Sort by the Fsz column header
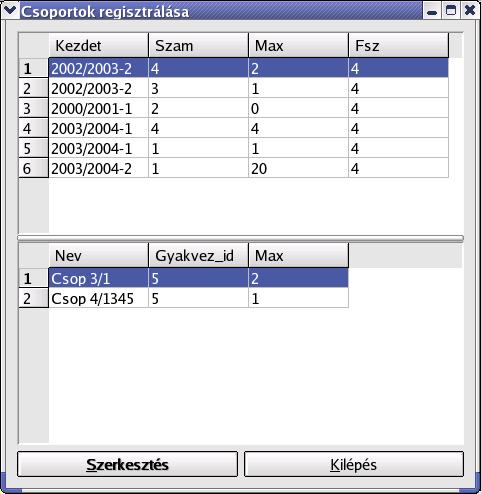The width and height of the screenshot is (481, 494). tap(399, 45)
